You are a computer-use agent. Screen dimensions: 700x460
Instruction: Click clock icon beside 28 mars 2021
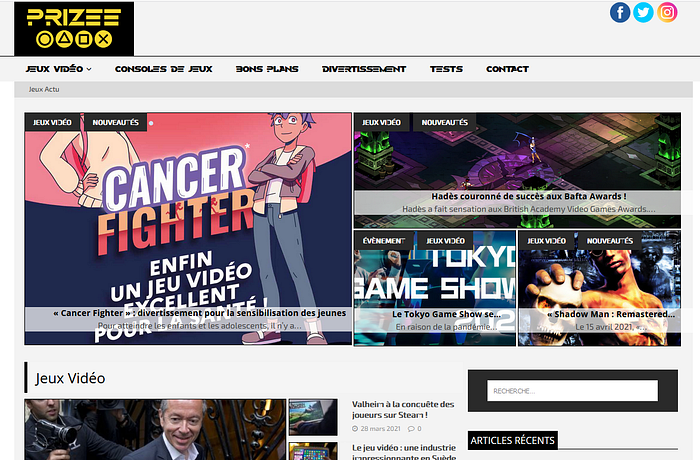click(355, 429)
